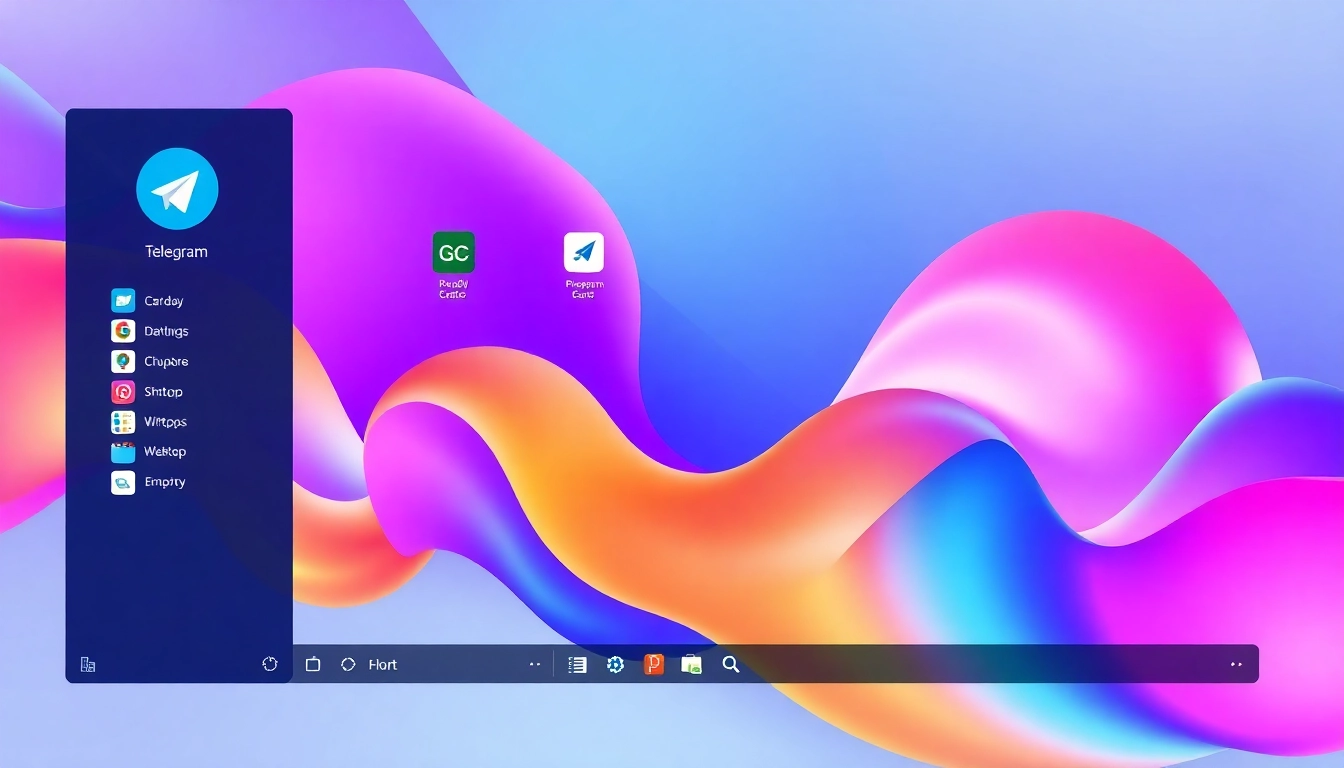Launch the orange P app in taskbar
This screenshot has width=1344, height=768.
tap(654, 664)
